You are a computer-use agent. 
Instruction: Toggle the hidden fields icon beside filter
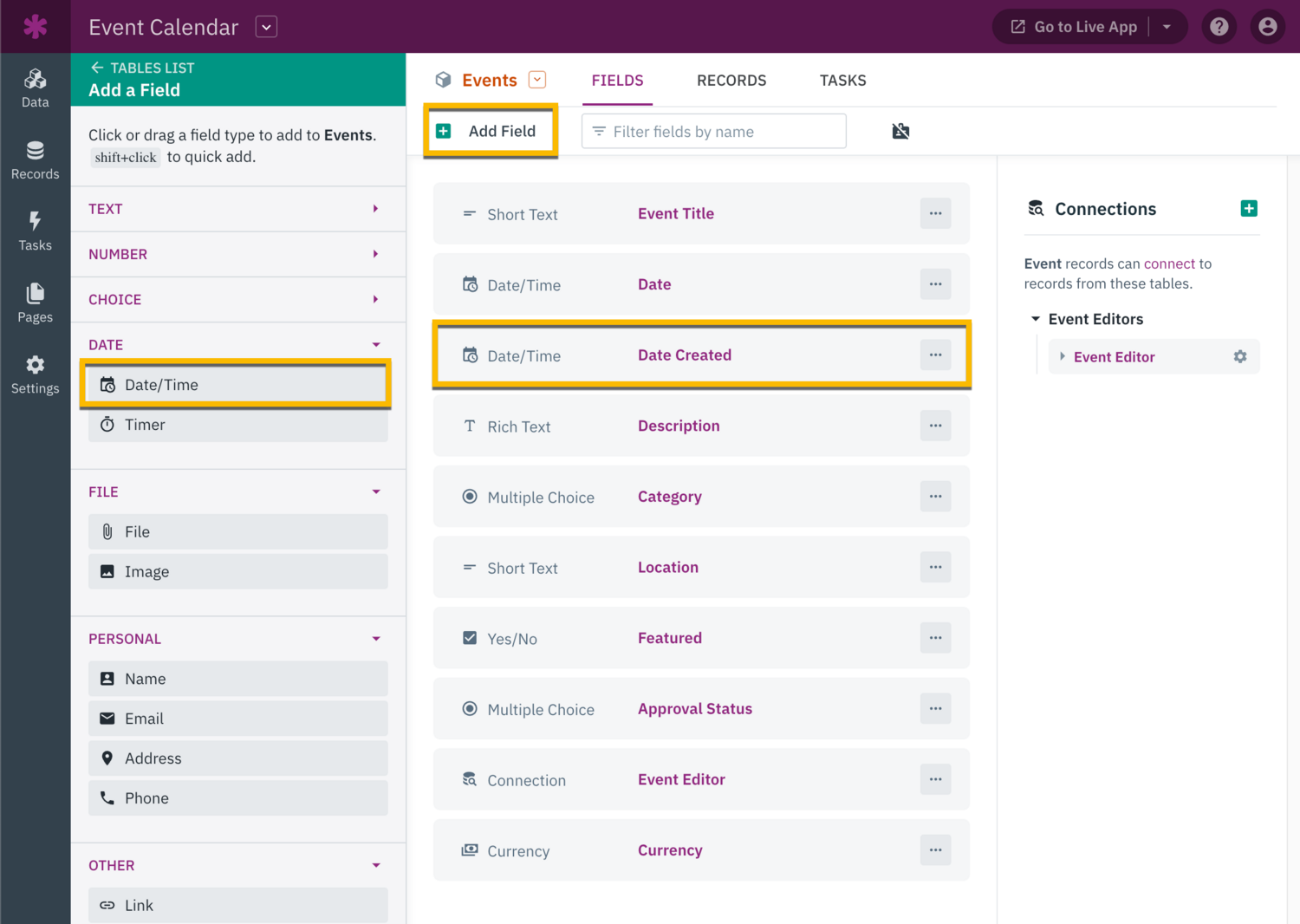900,131
